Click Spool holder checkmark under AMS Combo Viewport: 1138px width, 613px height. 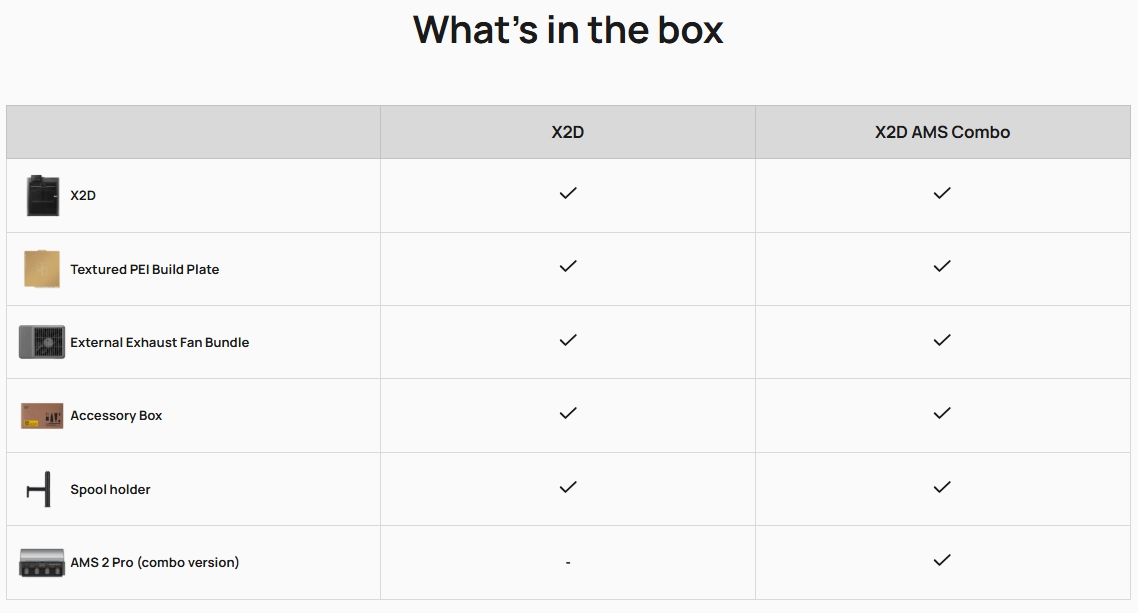pyautogui.click(x=942, y=487)
